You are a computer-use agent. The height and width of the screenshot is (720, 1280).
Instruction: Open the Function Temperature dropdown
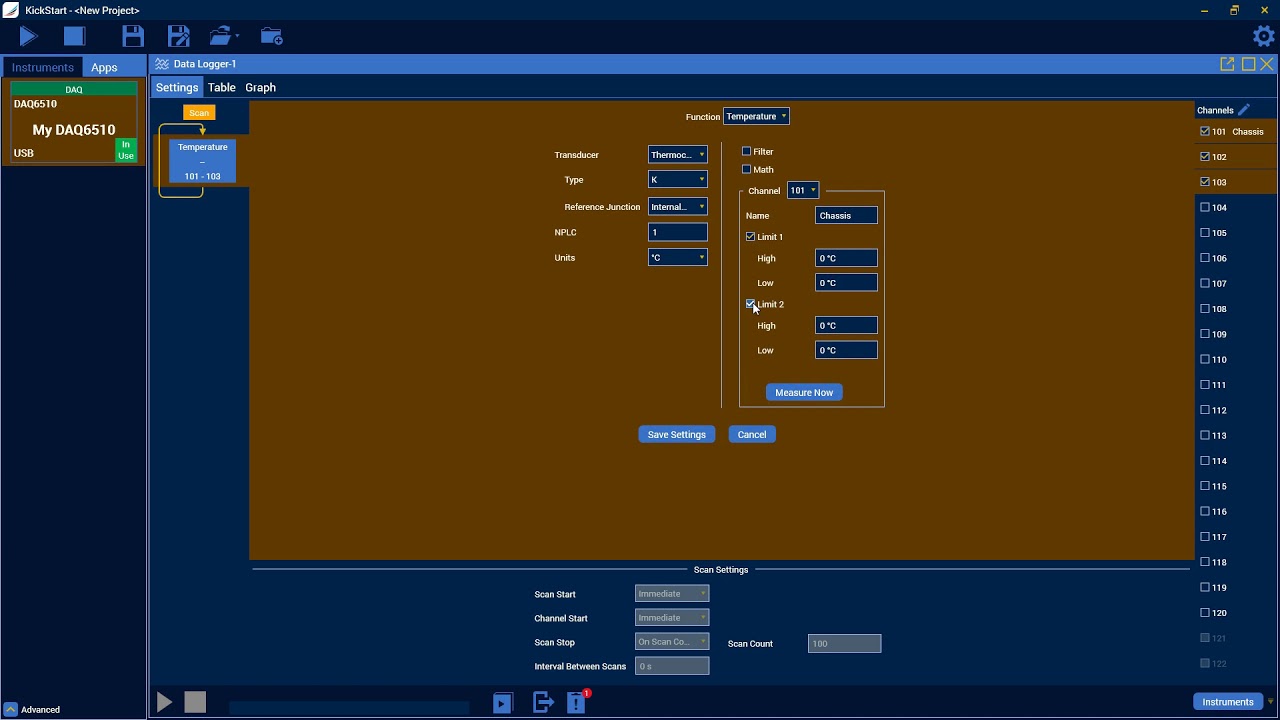tap(756, 116)
